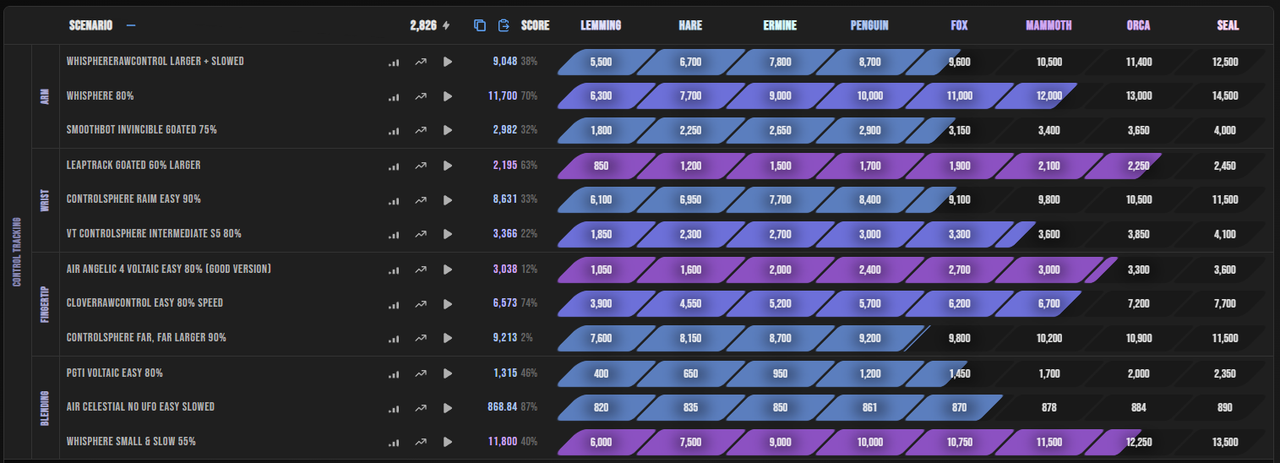The height and width of the screenshot is (463, 1280).
Task: Open leaderboard bars icon for Leaptrack Goated 60% Larger
Action: [x=394, y=165]
